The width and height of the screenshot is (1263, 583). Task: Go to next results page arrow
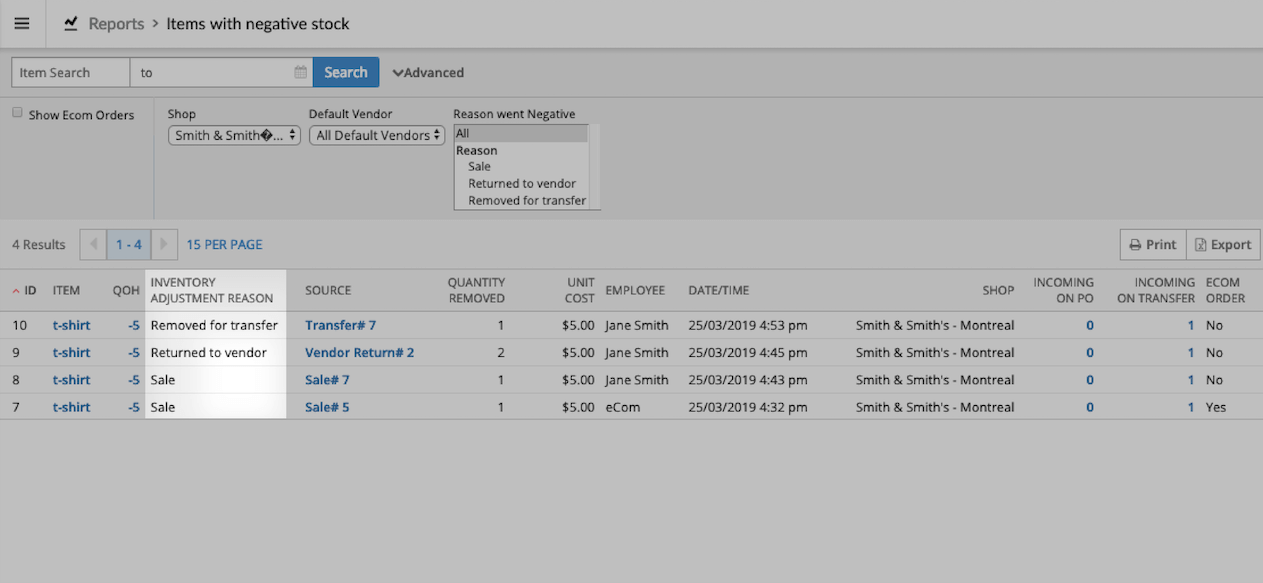pos(164,245)
